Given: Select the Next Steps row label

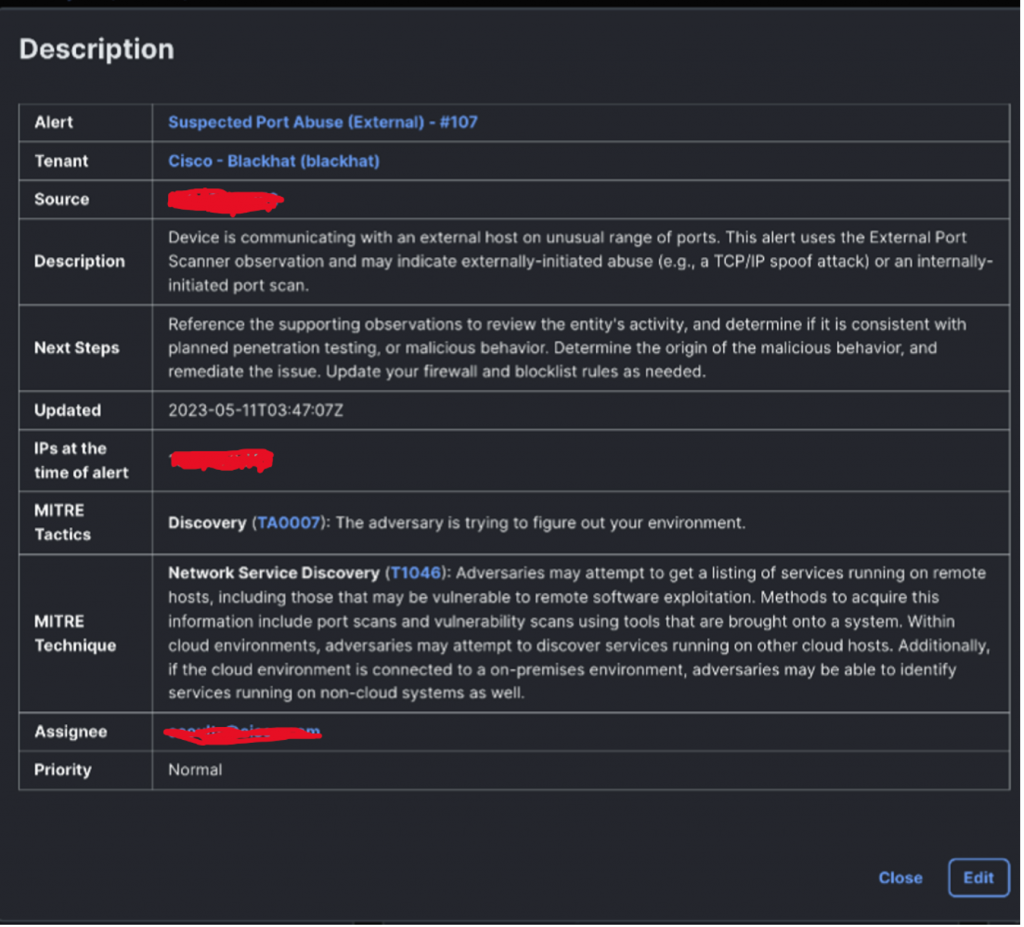Looking at the screenshot, I should click(x=77, y=348).
